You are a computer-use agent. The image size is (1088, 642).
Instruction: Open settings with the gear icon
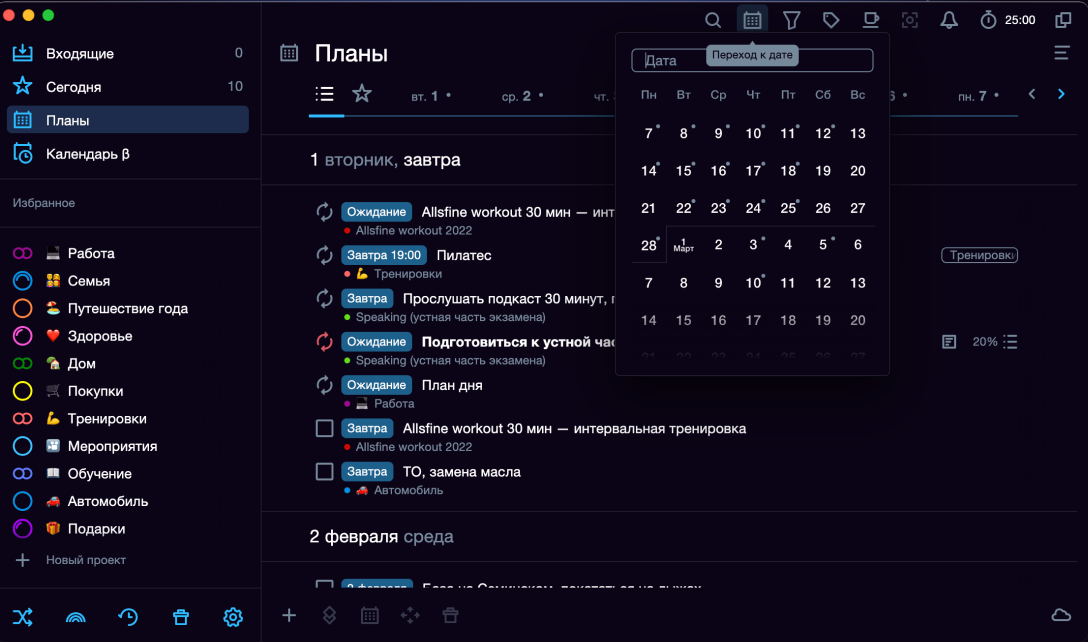click(233, 617)
